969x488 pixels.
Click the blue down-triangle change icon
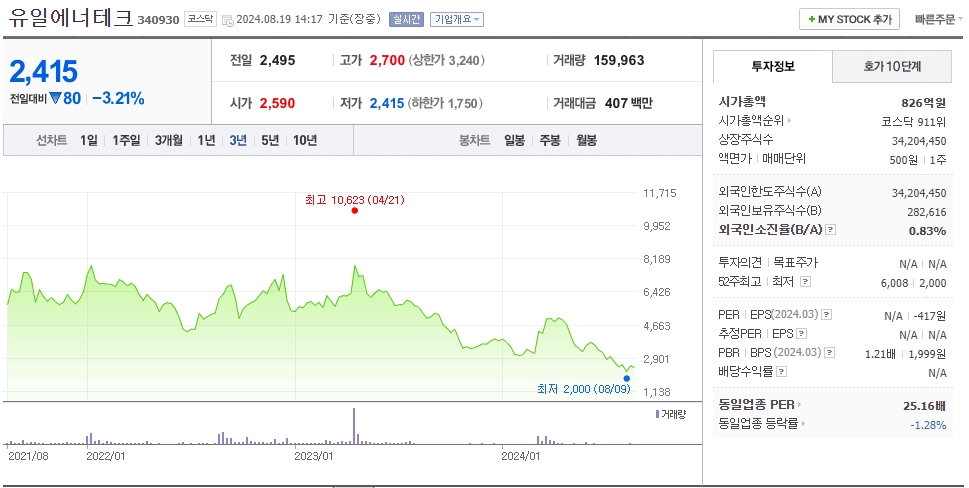(55, 98)
